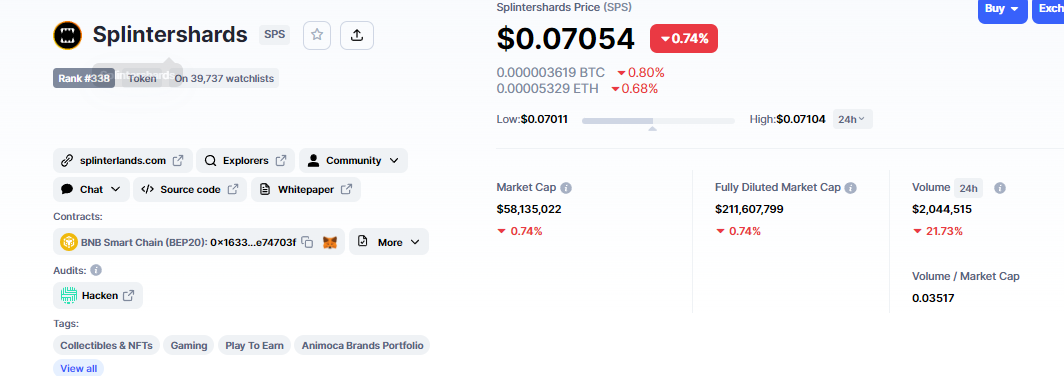The height and width of the screenshot is (376, 1064).
Task: Click the Splintershards logo icon
Action: coord(68,35)
